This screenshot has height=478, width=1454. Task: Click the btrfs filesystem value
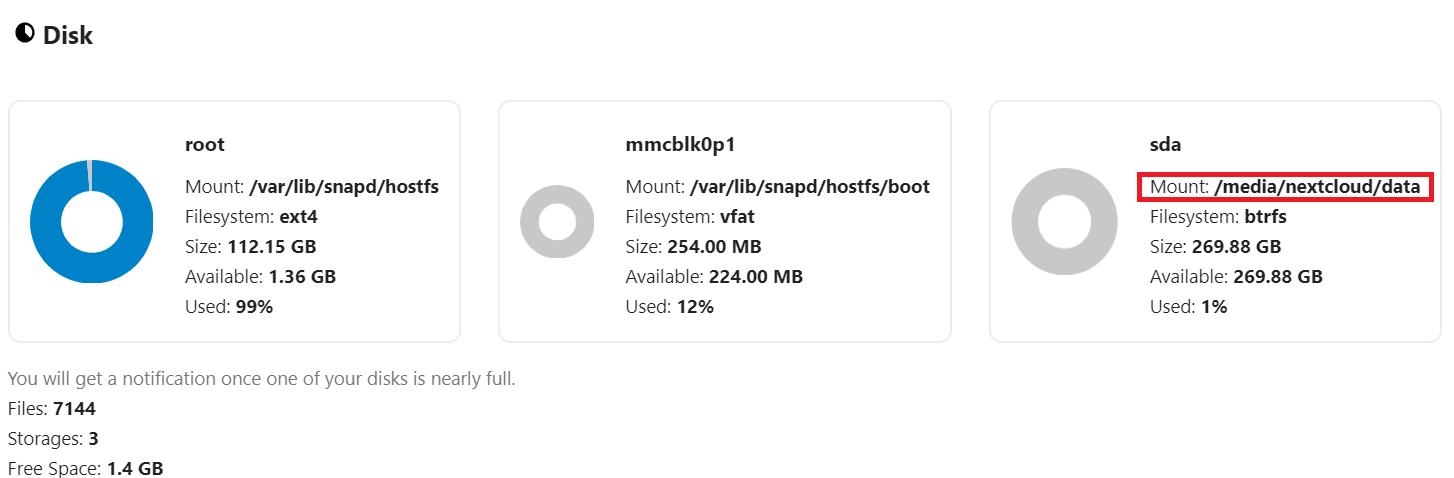click(x=1266, y=217)
